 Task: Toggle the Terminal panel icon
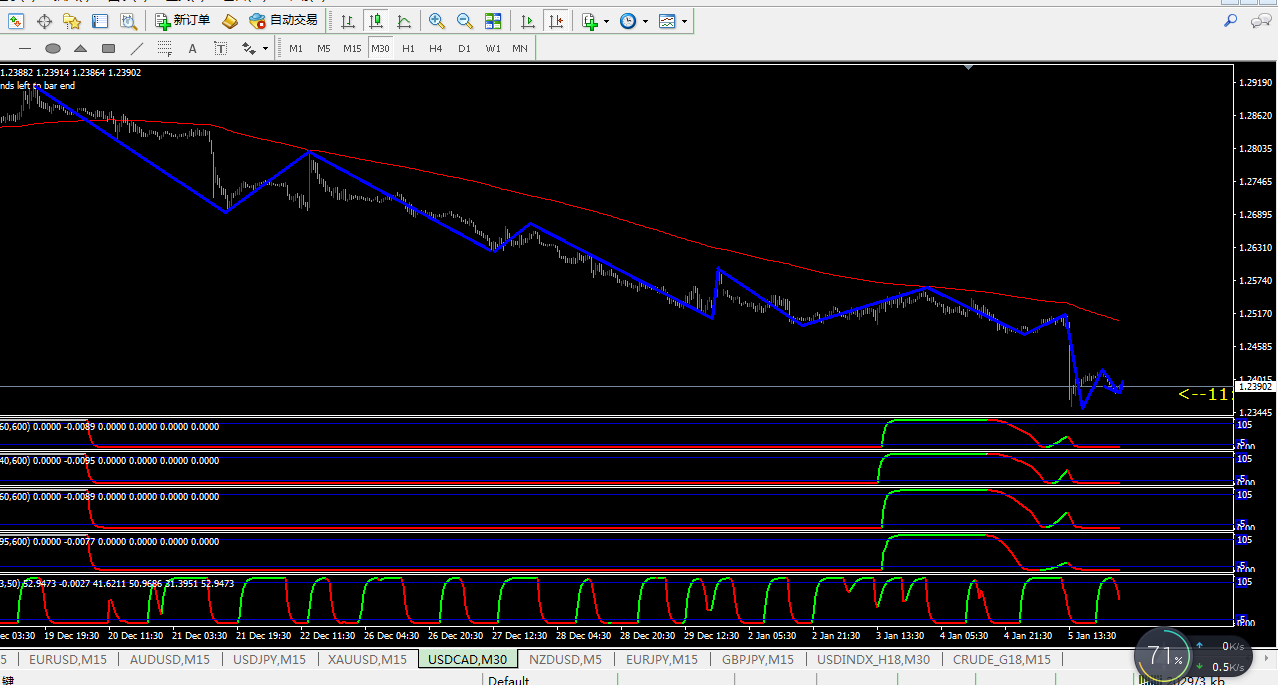(100, 21)
